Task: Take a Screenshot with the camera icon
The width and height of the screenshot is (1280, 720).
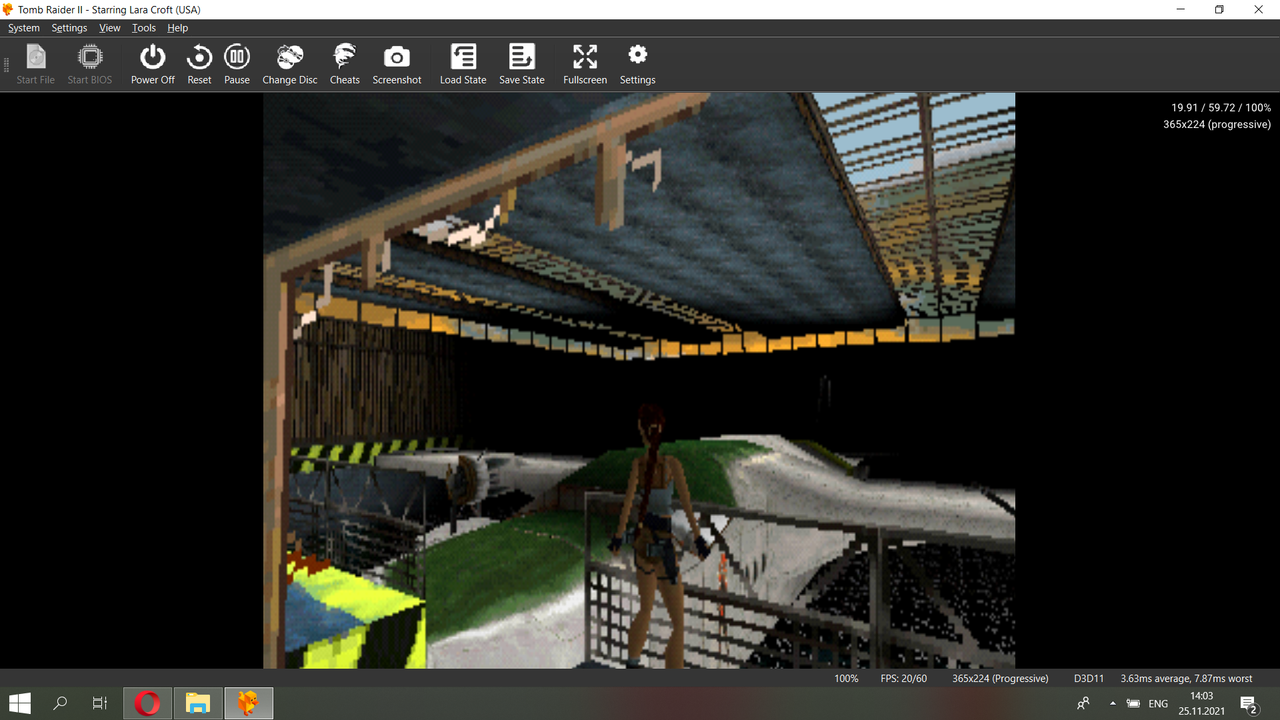Action: (397, 65)
